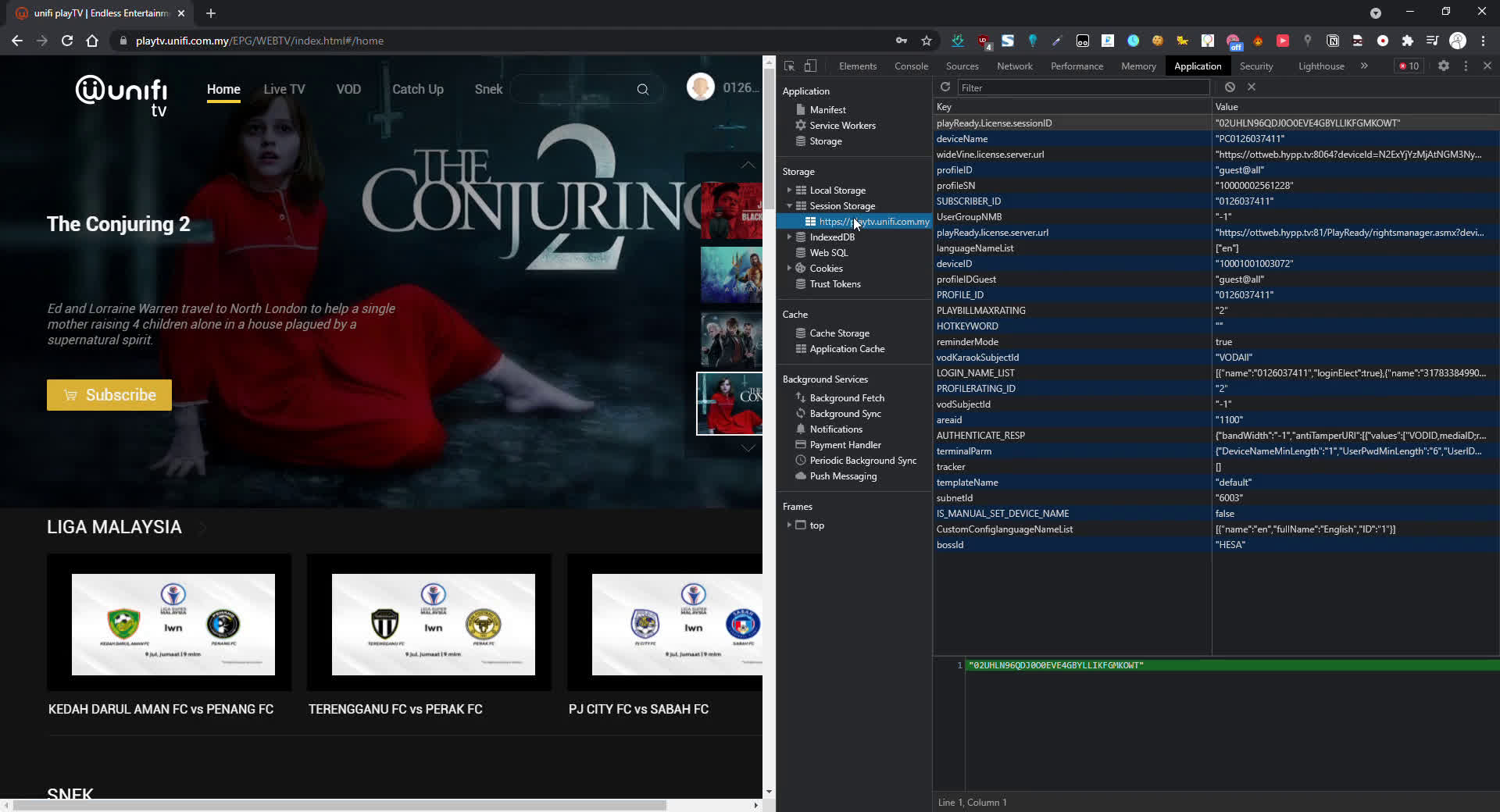Expand the IndexedDB tree node
1500x812 pixels.
[789, 237]
